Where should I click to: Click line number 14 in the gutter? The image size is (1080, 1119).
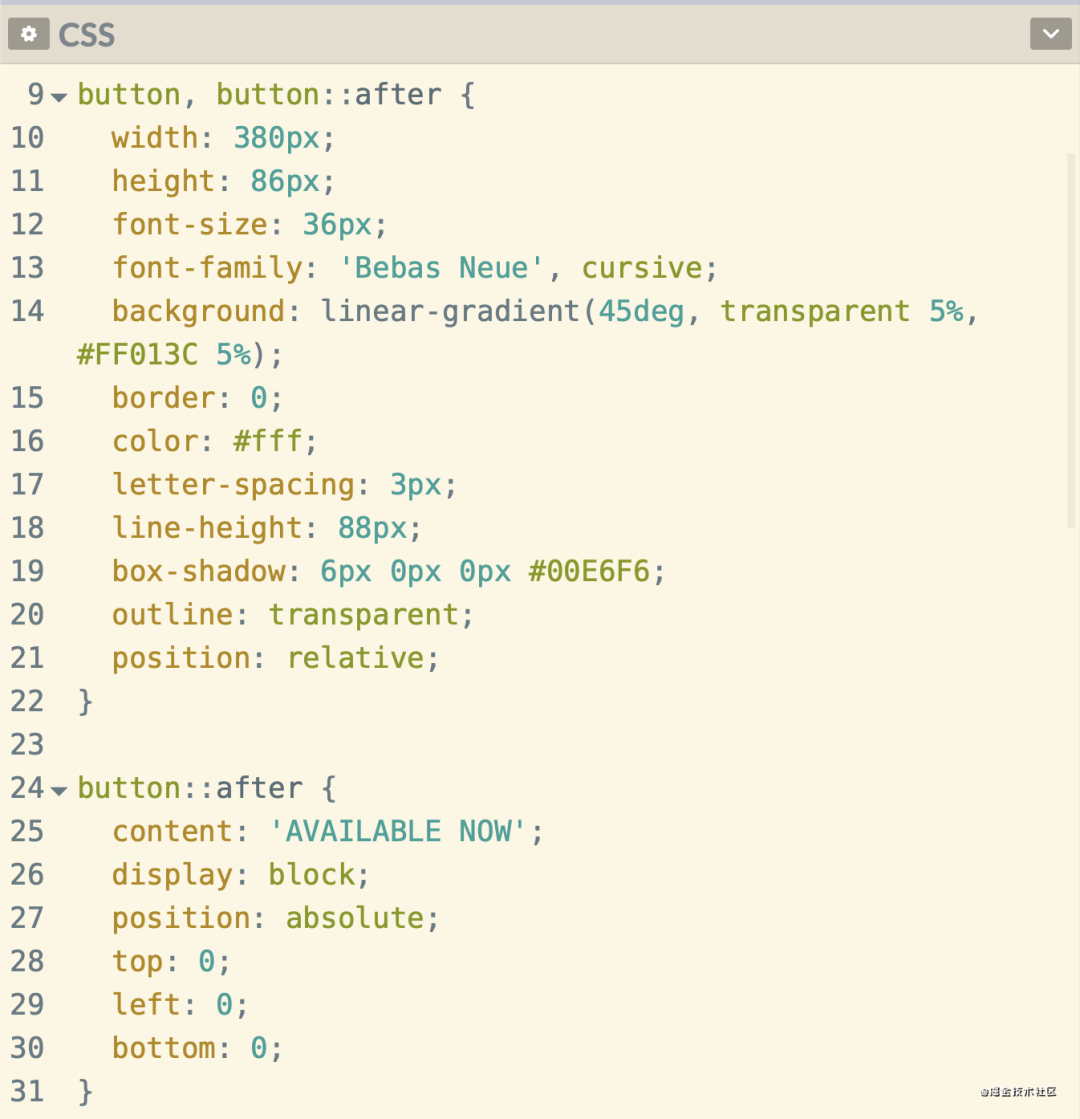[x=27, y=311]
